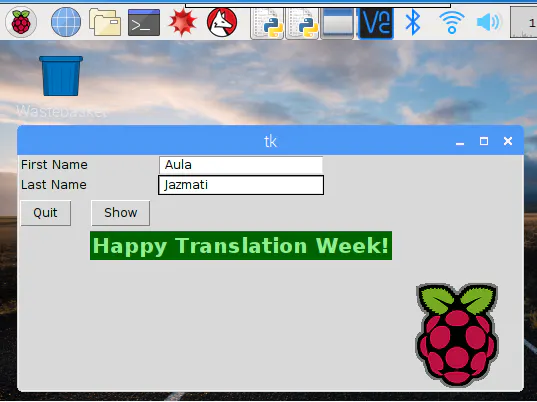Viewport: 537px width, 402px height.
Task: Open the Bluetooth menu
Action: [x=413, y=22]
